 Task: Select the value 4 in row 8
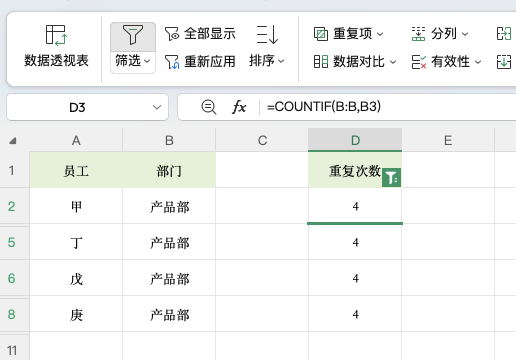(355, 314)
